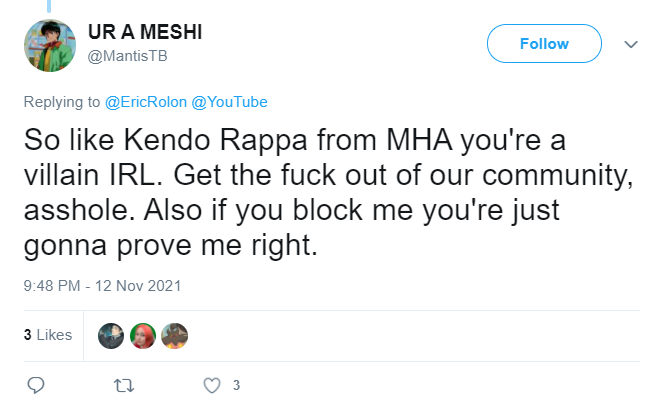The height and width of the screenshot is (408, 660).
Task: Click the blue thread line above avatar
Action: (x=49, y=6)
